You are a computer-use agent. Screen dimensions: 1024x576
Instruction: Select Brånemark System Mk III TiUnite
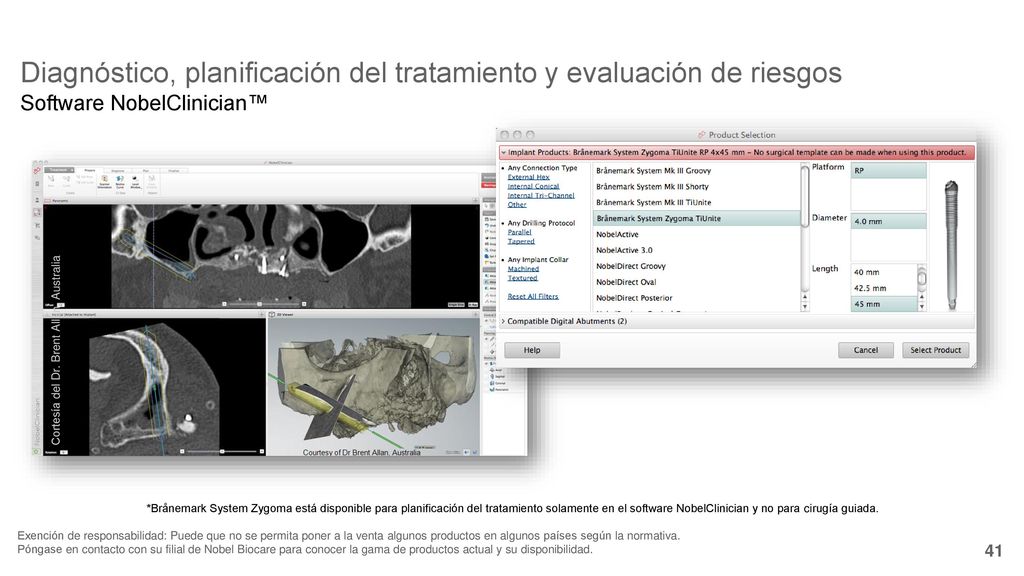[696, 202]
